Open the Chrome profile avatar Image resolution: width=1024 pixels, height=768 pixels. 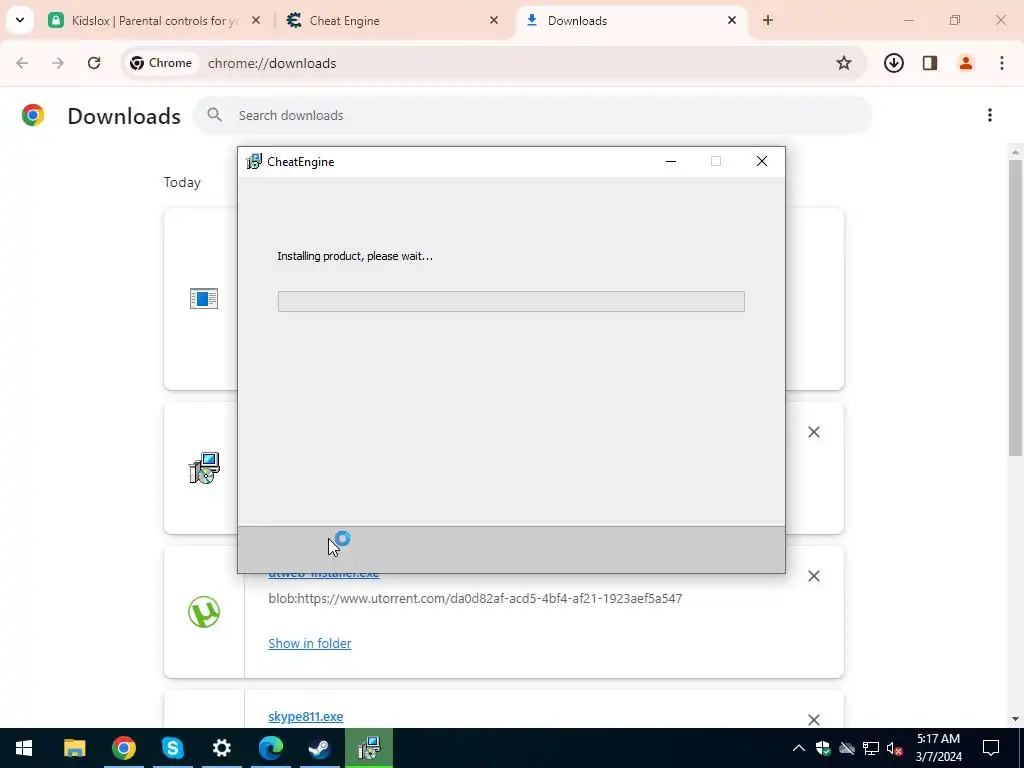click(x=966, y=63)
